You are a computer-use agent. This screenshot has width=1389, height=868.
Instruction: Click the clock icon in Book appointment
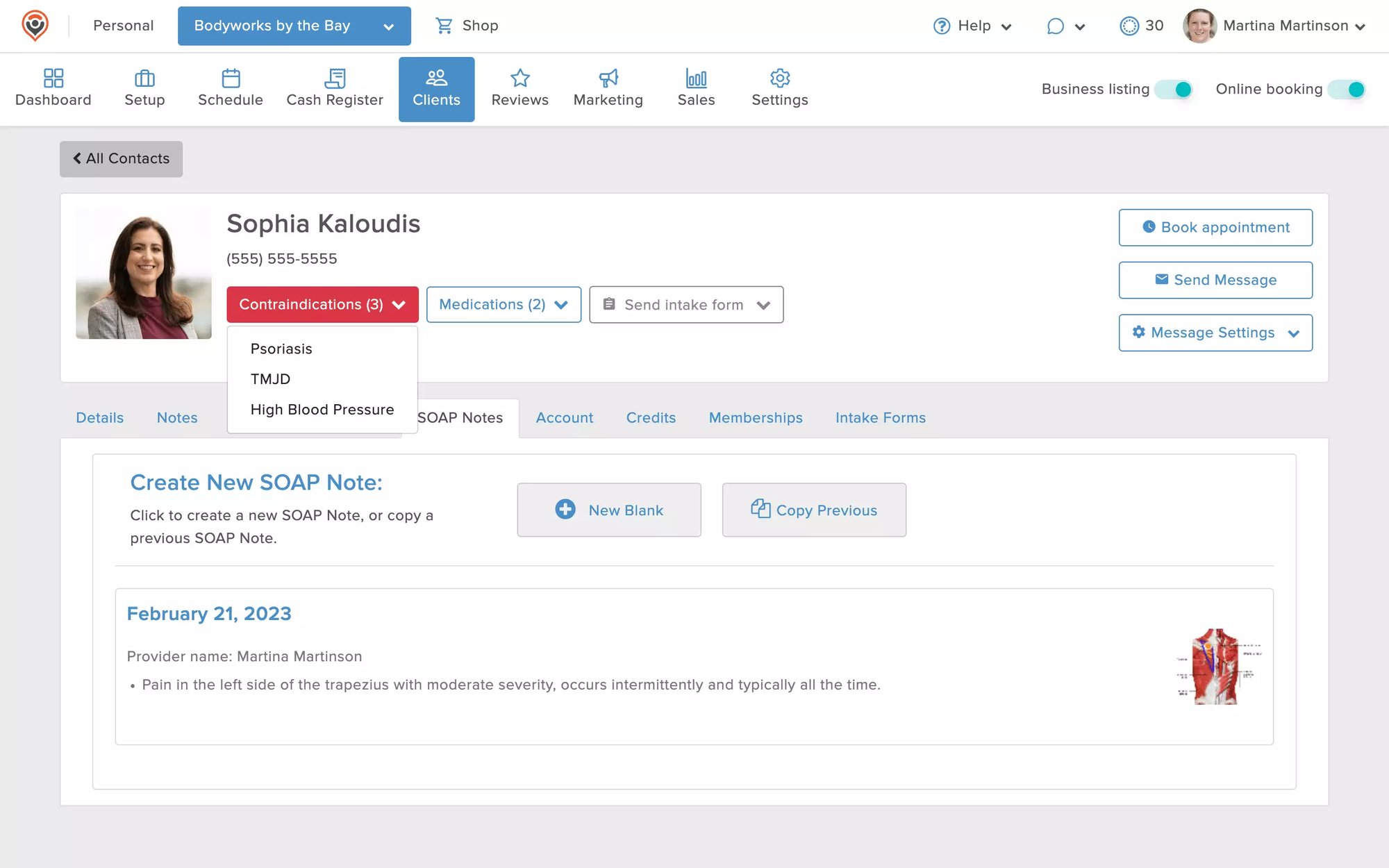[x=1149, y=227]
